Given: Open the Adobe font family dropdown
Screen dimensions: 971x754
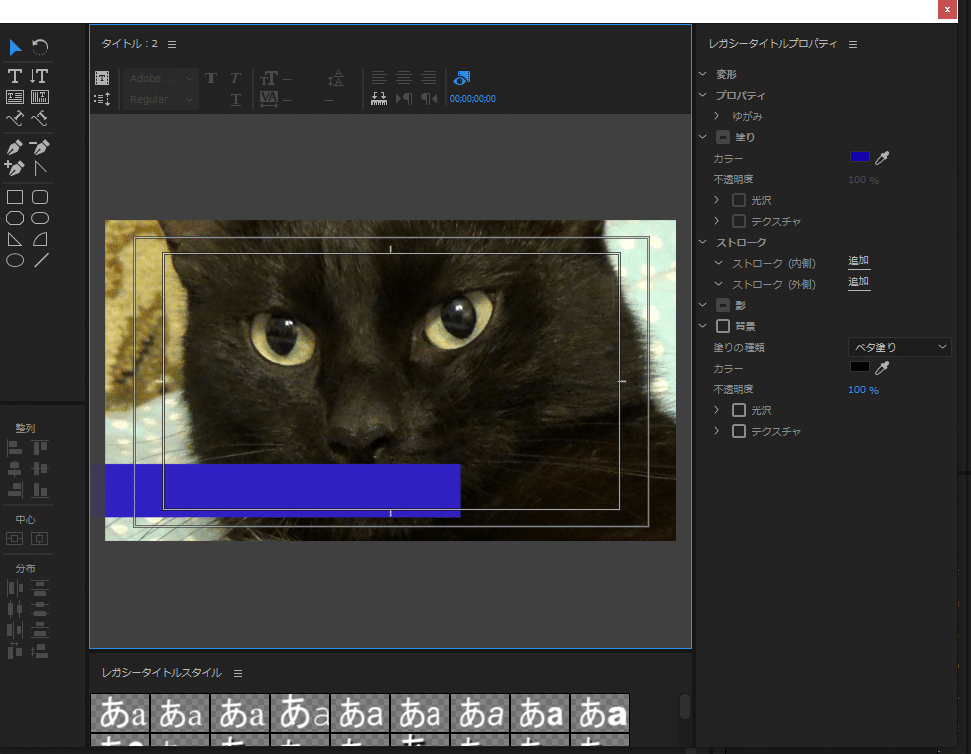Looking at the screenshot, I should point(161,79).
